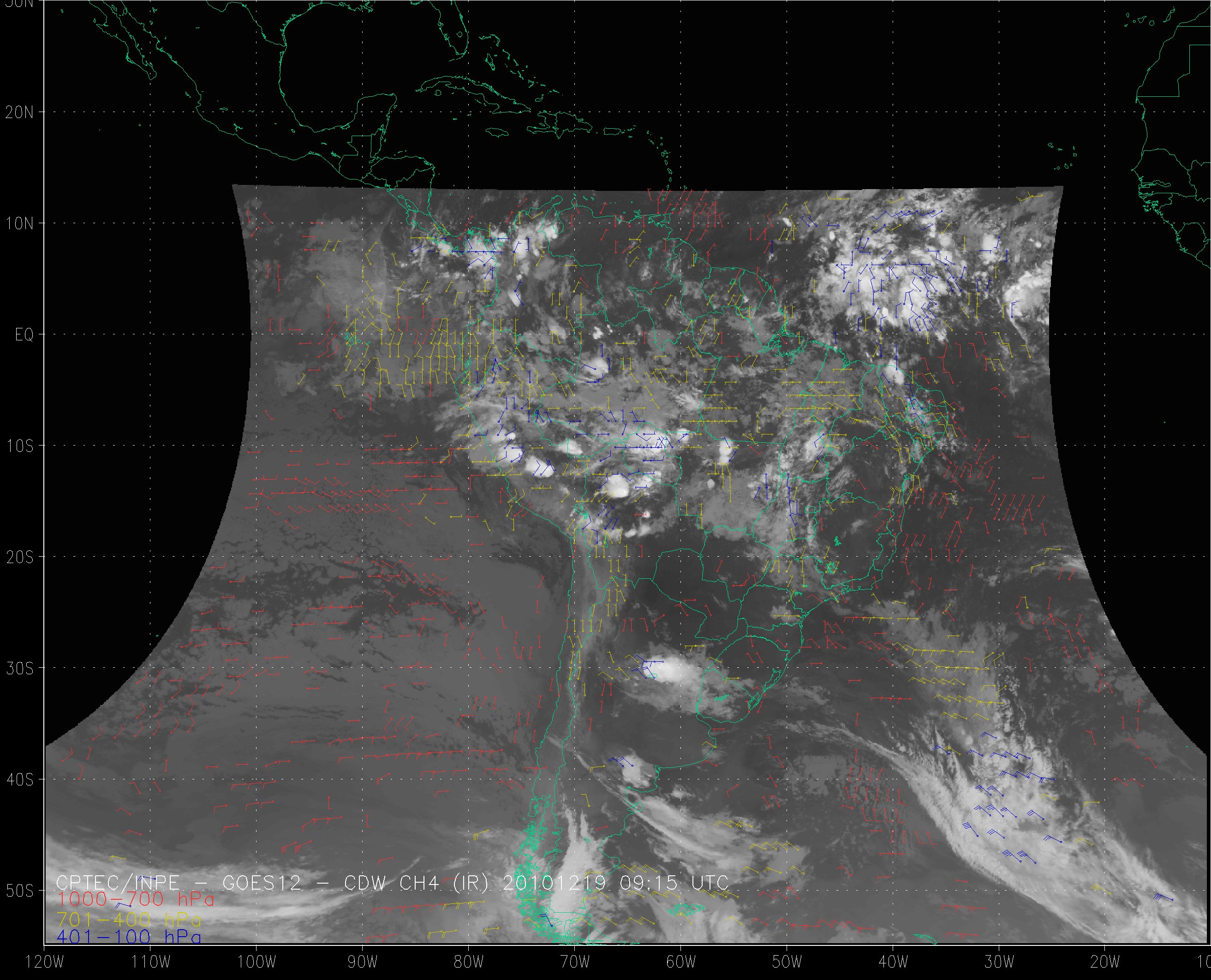The width and height of the screenshot is (1211, 980).
Task: Click the 10N latitude axis label
Action: click(19, 224)
